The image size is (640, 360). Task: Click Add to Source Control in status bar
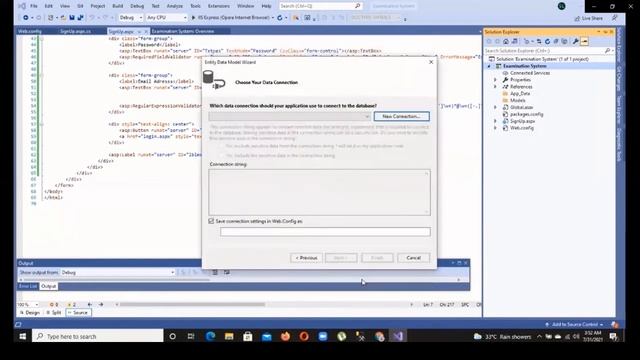(574, 324)
